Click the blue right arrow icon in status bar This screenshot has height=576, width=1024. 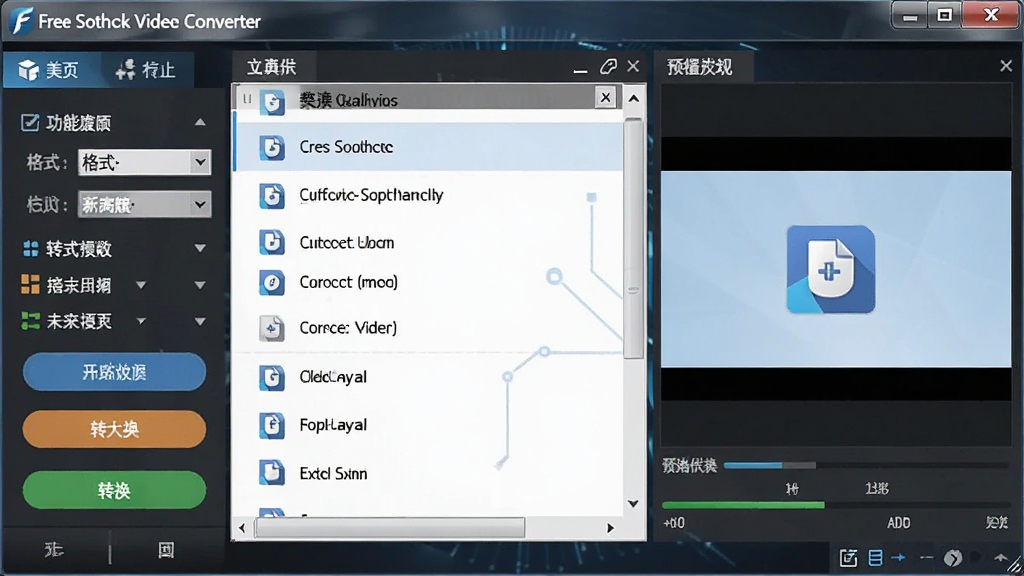click(899, 558)
